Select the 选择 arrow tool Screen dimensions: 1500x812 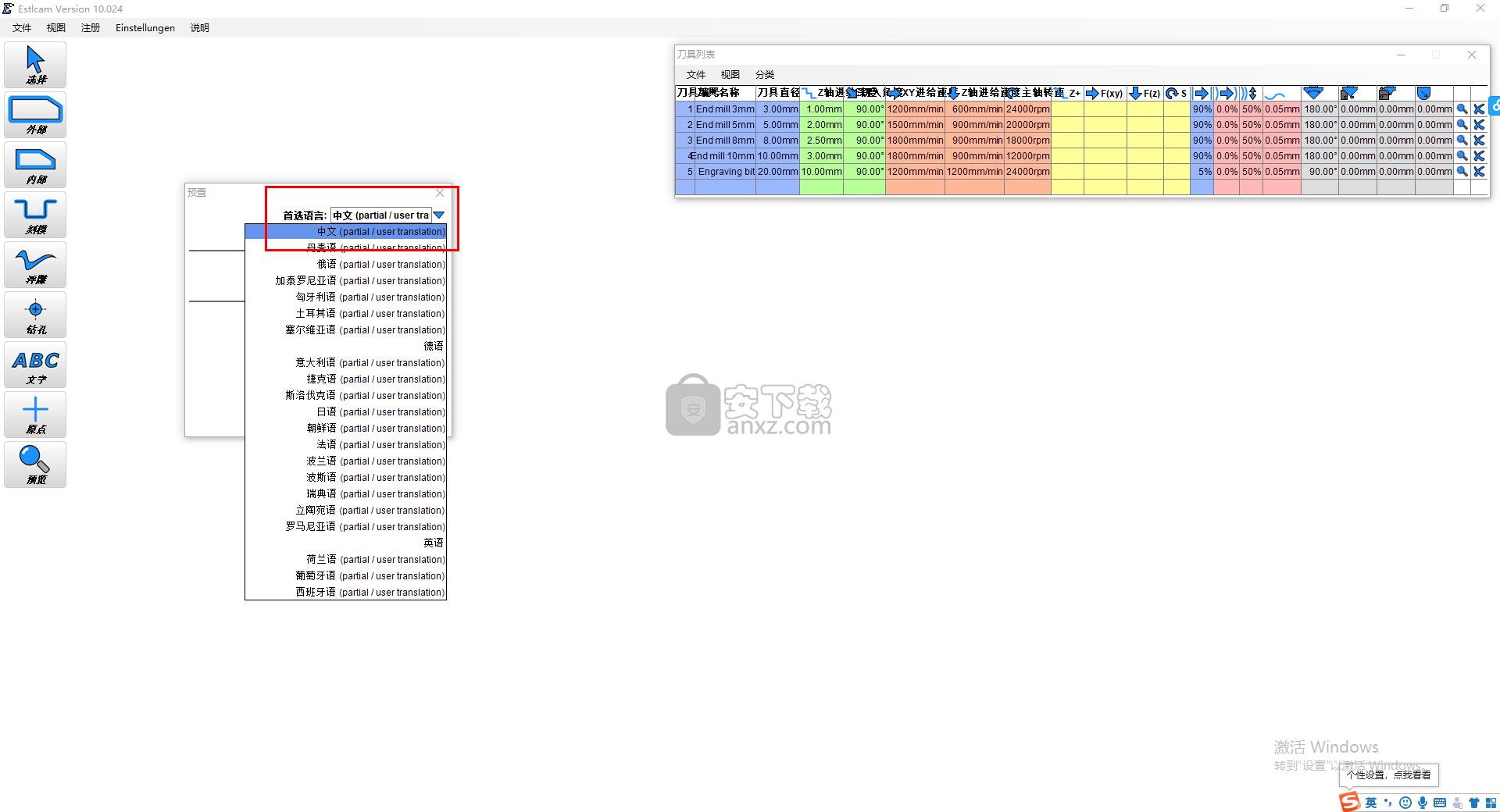(35, 65)
